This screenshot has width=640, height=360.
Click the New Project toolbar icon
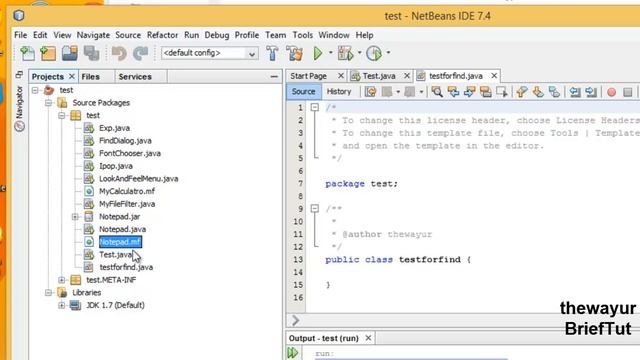click(48, 53)
